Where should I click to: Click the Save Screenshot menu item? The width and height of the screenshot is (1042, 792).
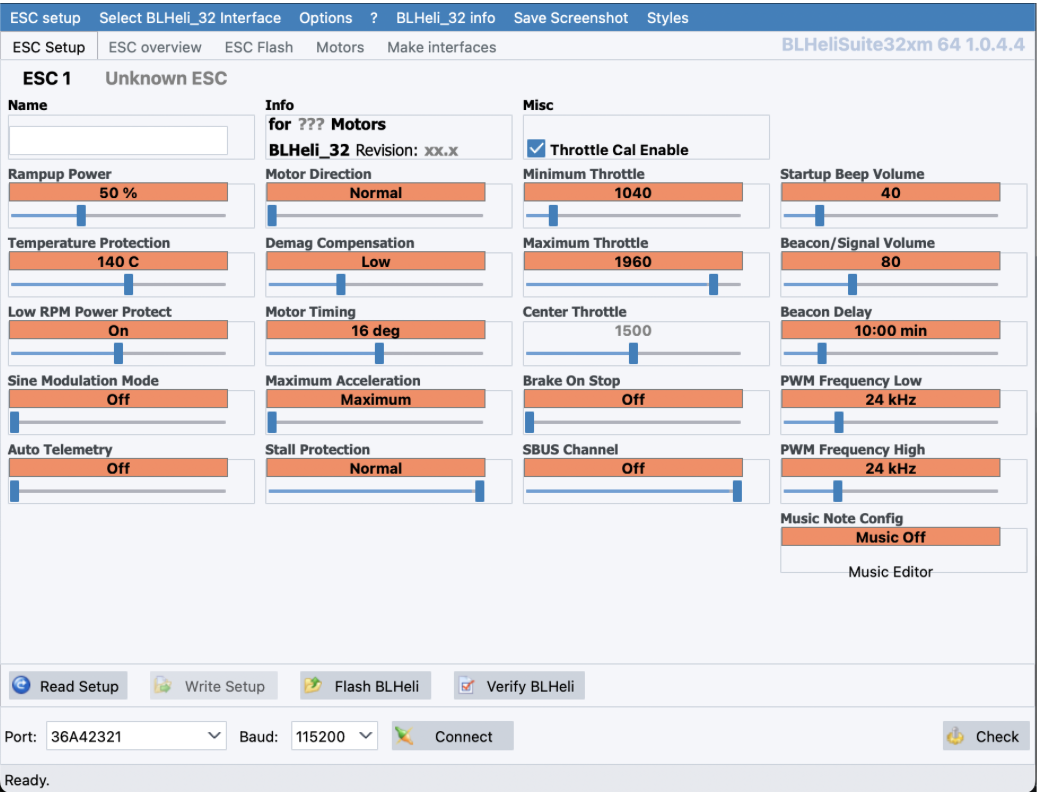[571, 18]
